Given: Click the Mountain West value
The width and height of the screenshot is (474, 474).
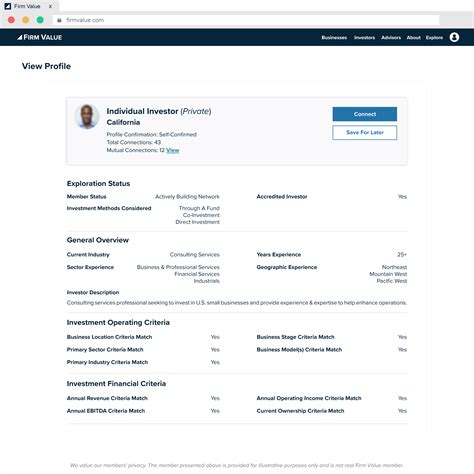Looking at the screenshot, I should point(388,274).
